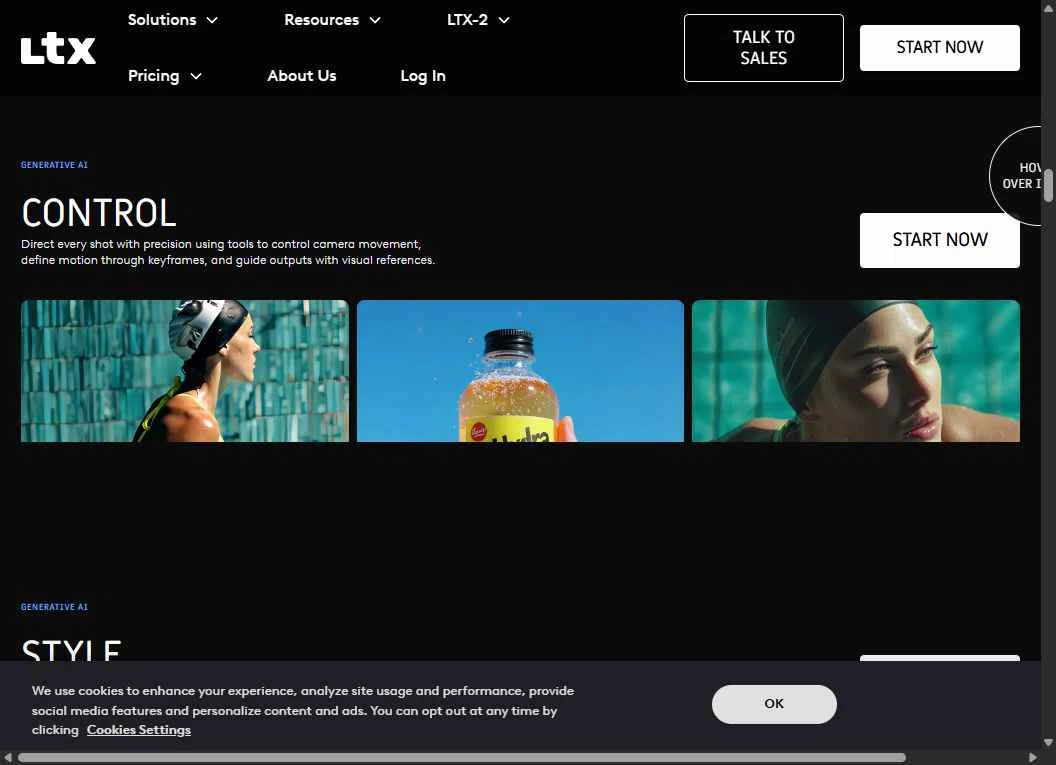Click the STYLE heading

[71, 650]
